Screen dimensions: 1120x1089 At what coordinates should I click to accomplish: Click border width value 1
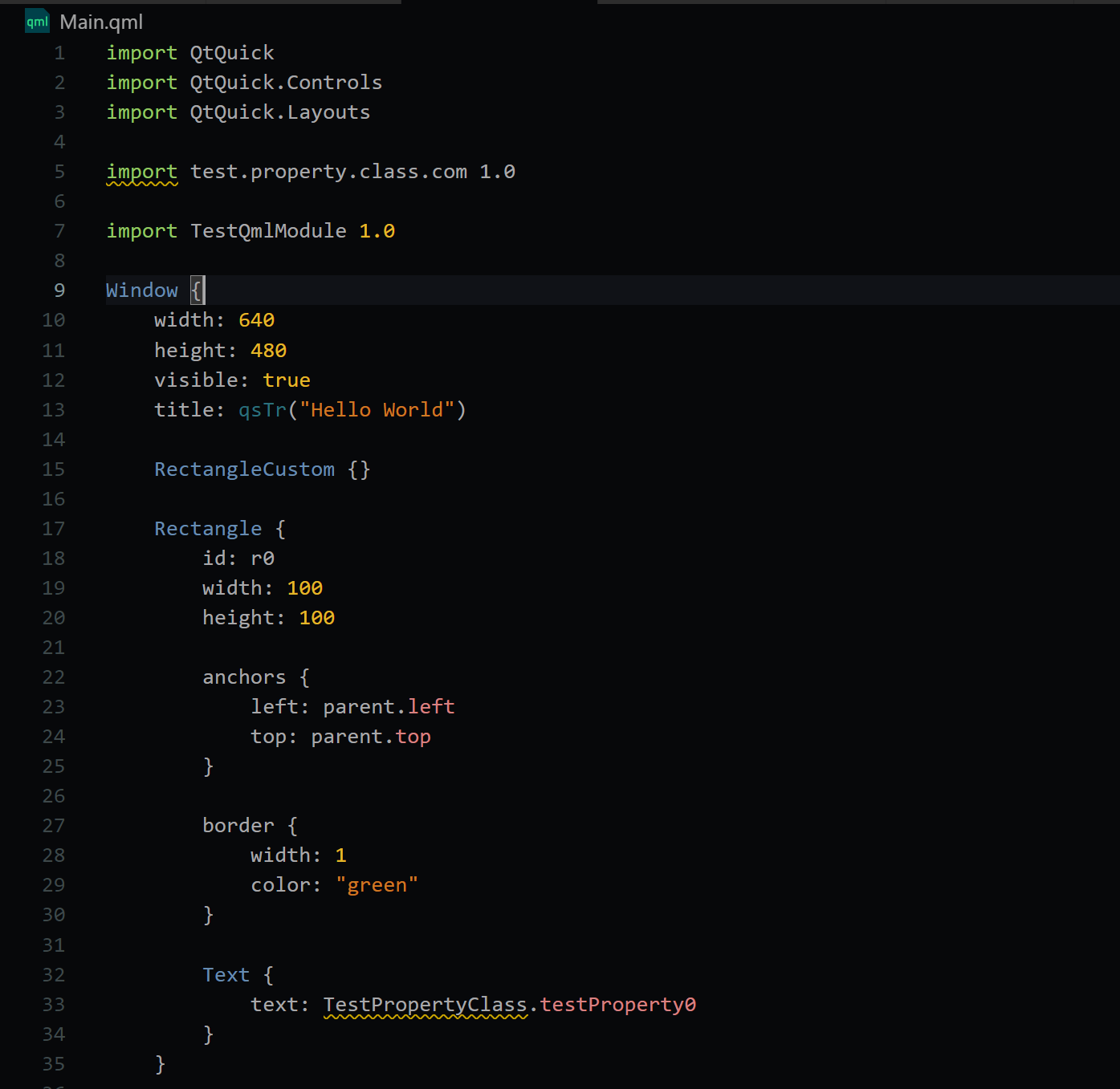point(340,855)
